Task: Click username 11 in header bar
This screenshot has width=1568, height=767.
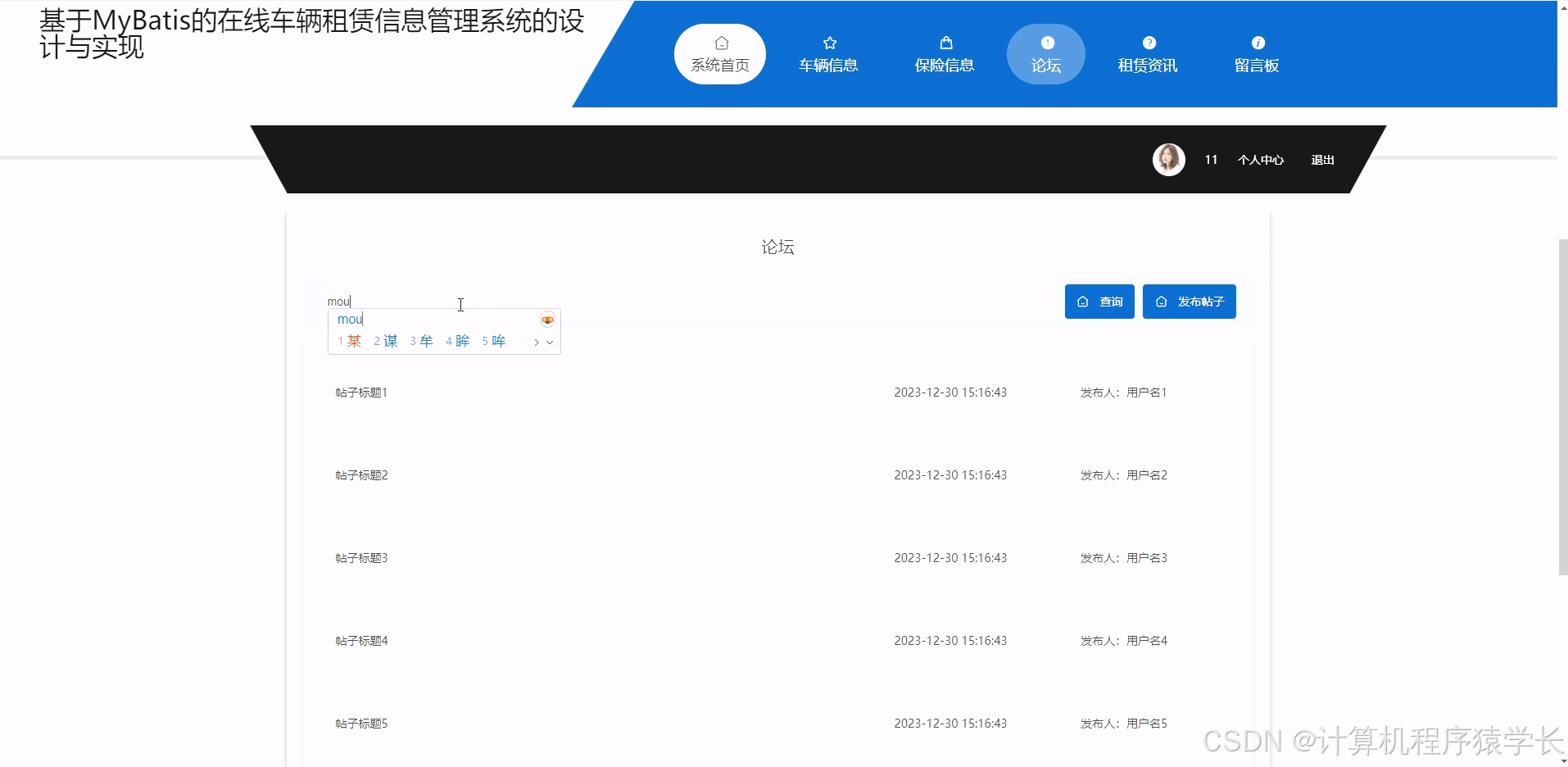Action: 1211,160
